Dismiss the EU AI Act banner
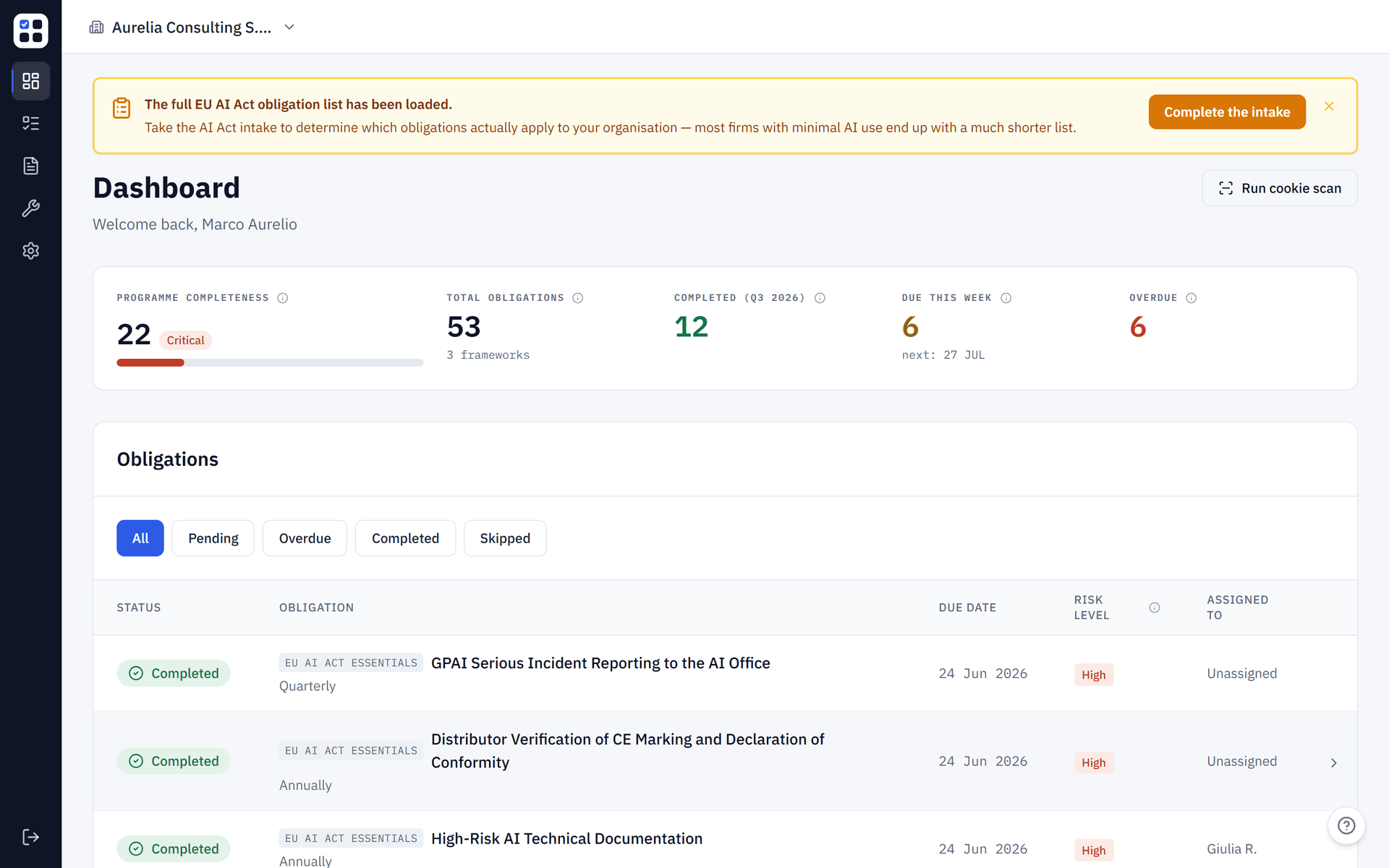1389x868 pixels. 1329,106
